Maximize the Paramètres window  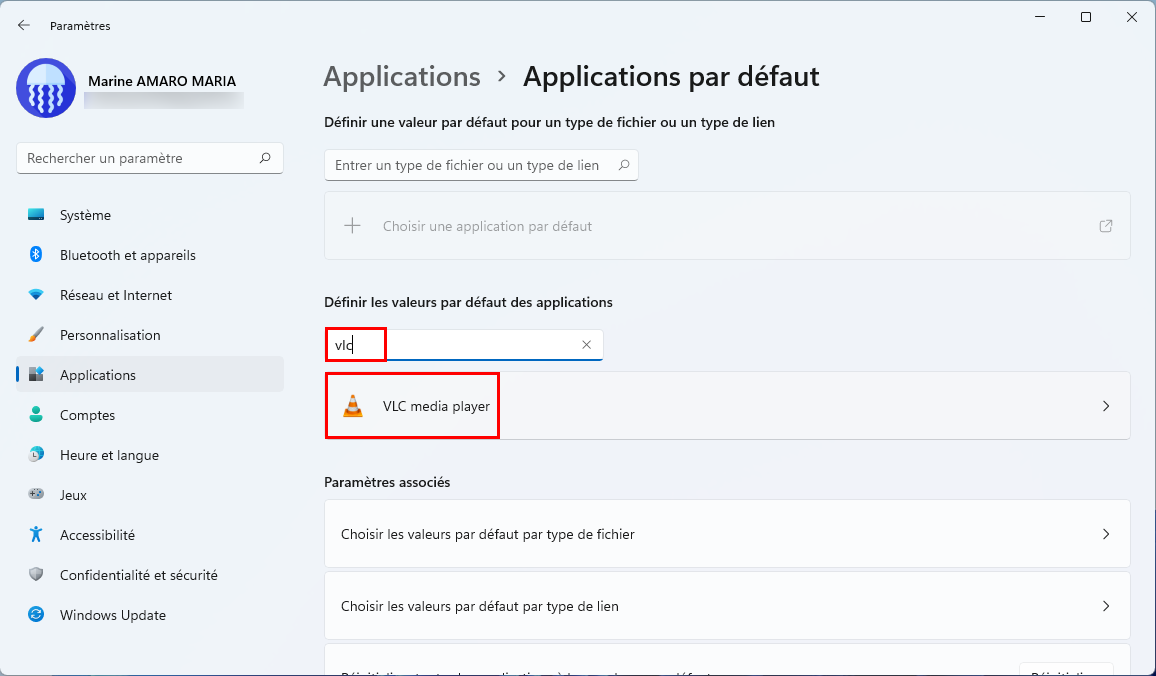pyautogui.click(x=1086, y=17)
